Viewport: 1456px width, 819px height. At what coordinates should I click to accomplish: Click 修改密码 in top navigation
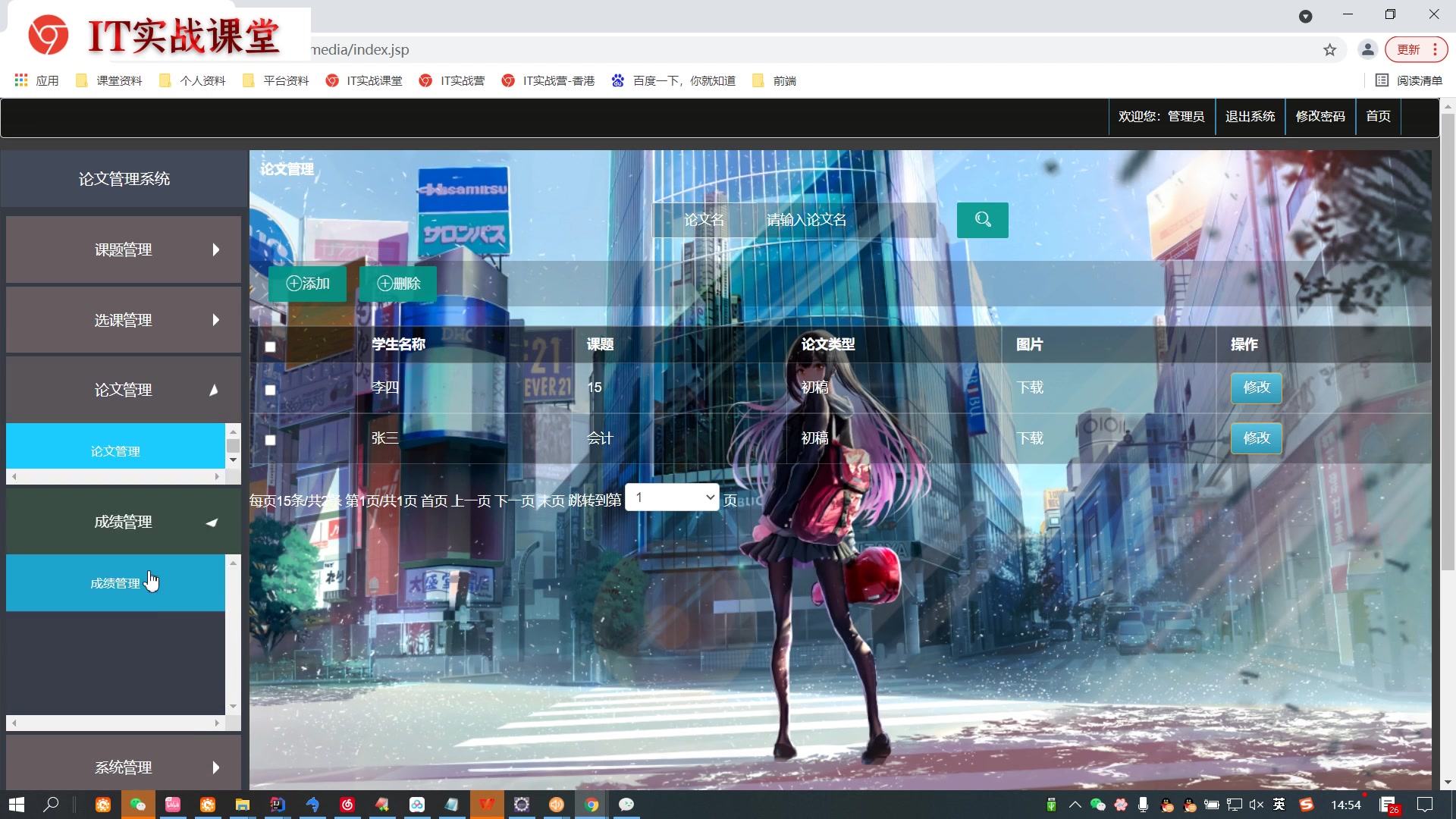click(1319, 117)
